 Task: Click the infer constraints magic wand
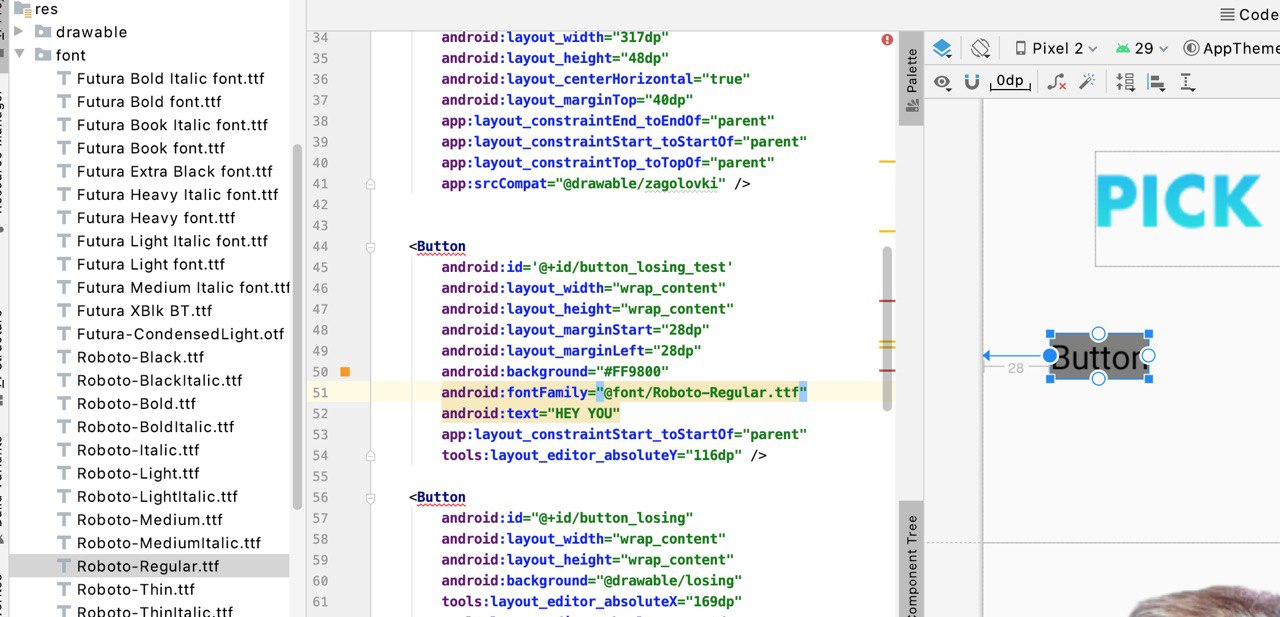(x=1086, y=82)
